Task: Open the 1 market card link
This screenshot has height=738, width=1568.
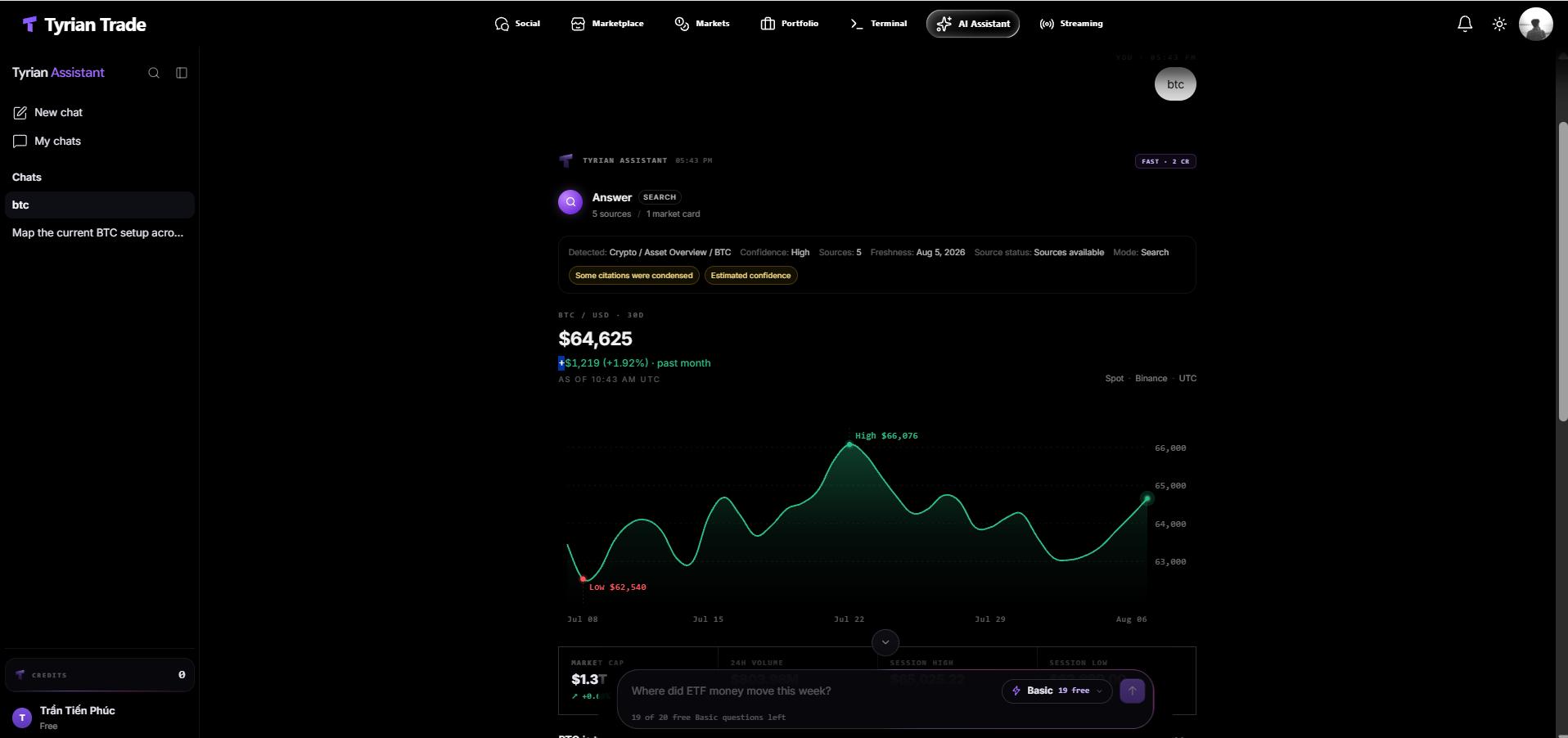Action: 674,214
